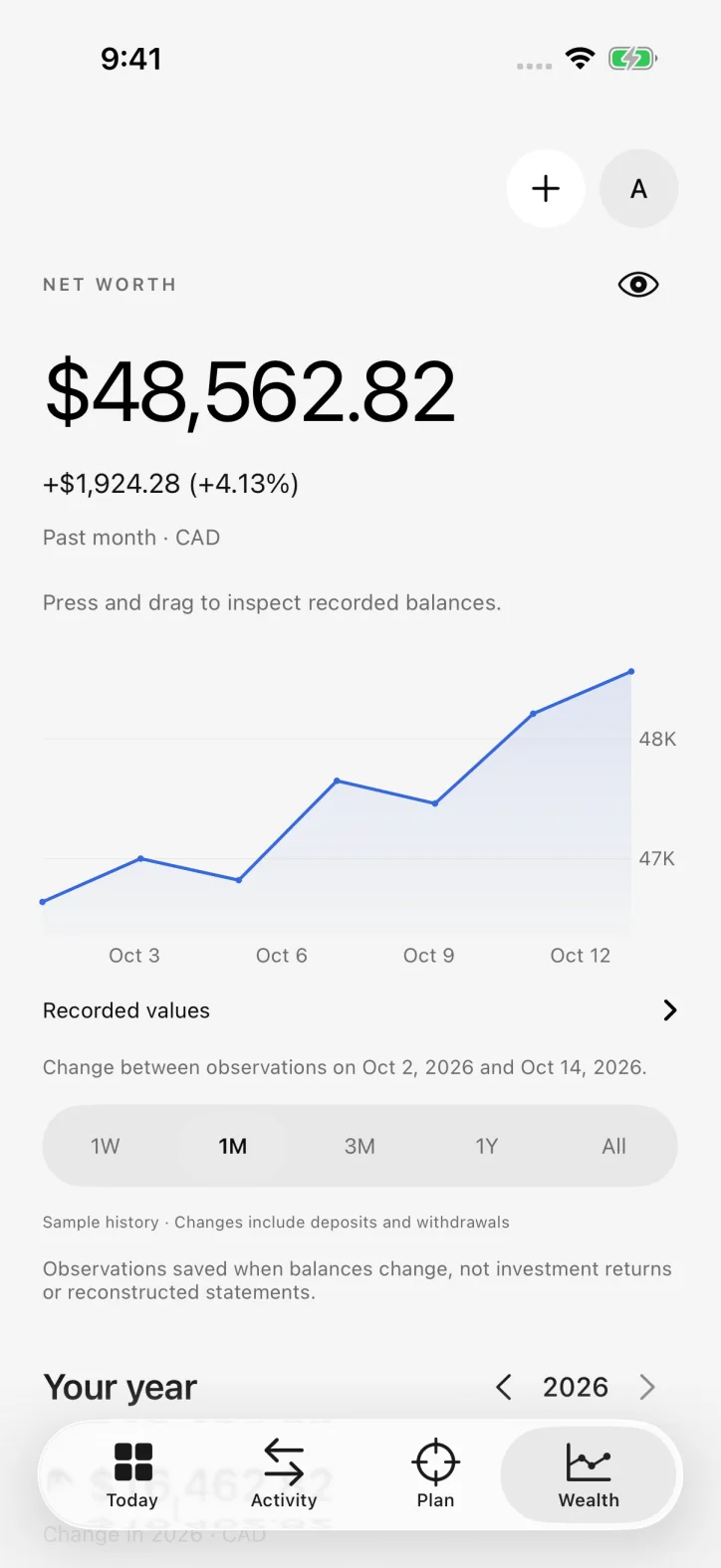
Task: Click the Your year heading
Action: coord(120,1387)
